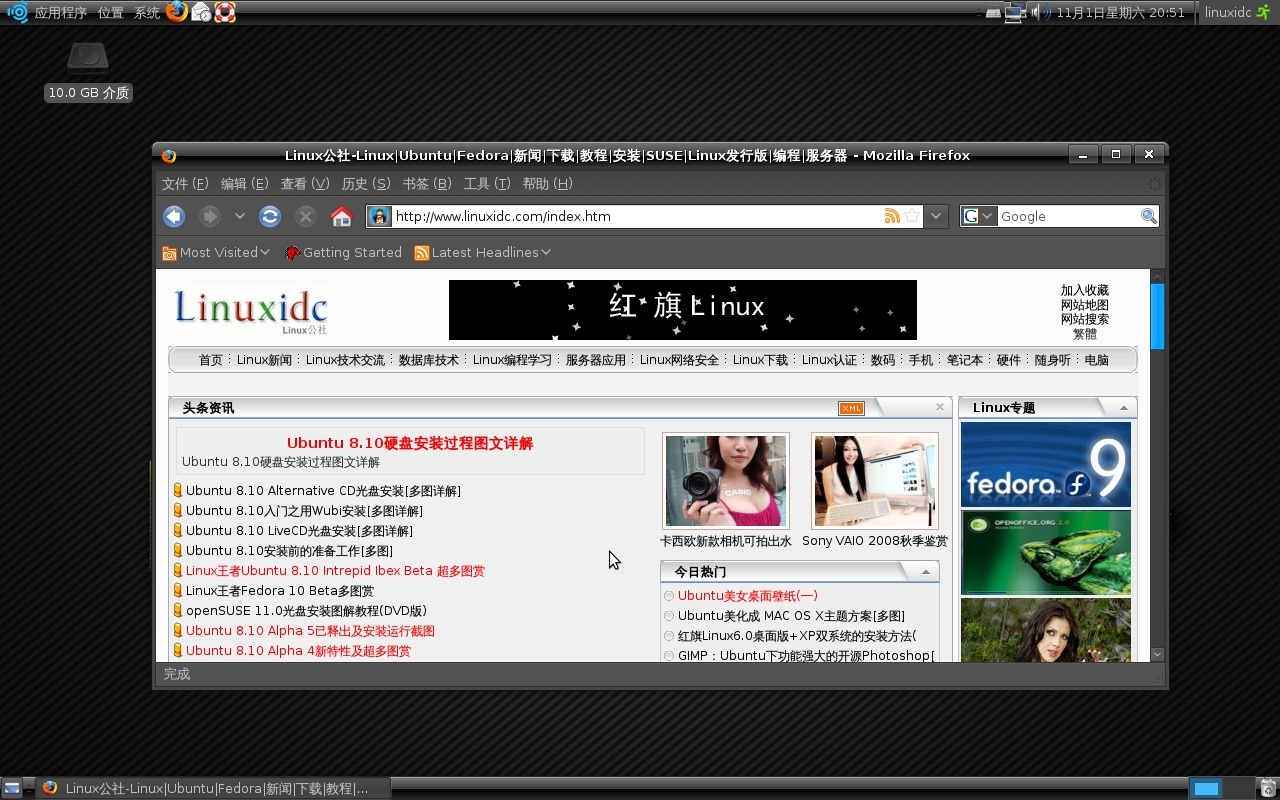Open the Sony VAIO 2008 photo thumbnail

[875, 481]
